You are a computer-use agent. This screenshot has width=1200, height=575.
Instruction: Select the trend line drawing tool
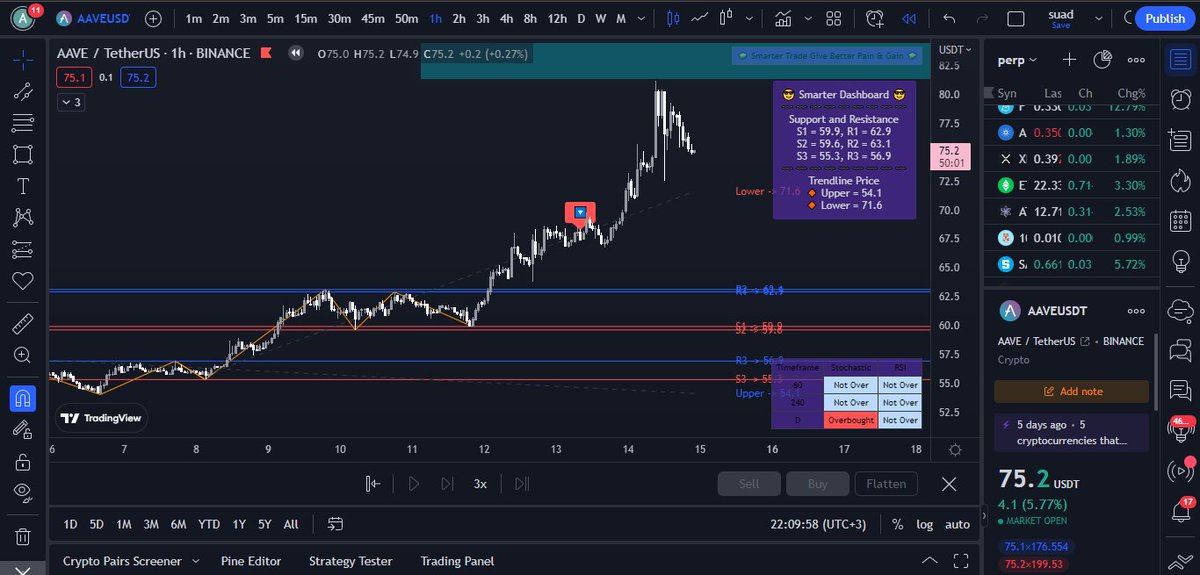[22, 92]
